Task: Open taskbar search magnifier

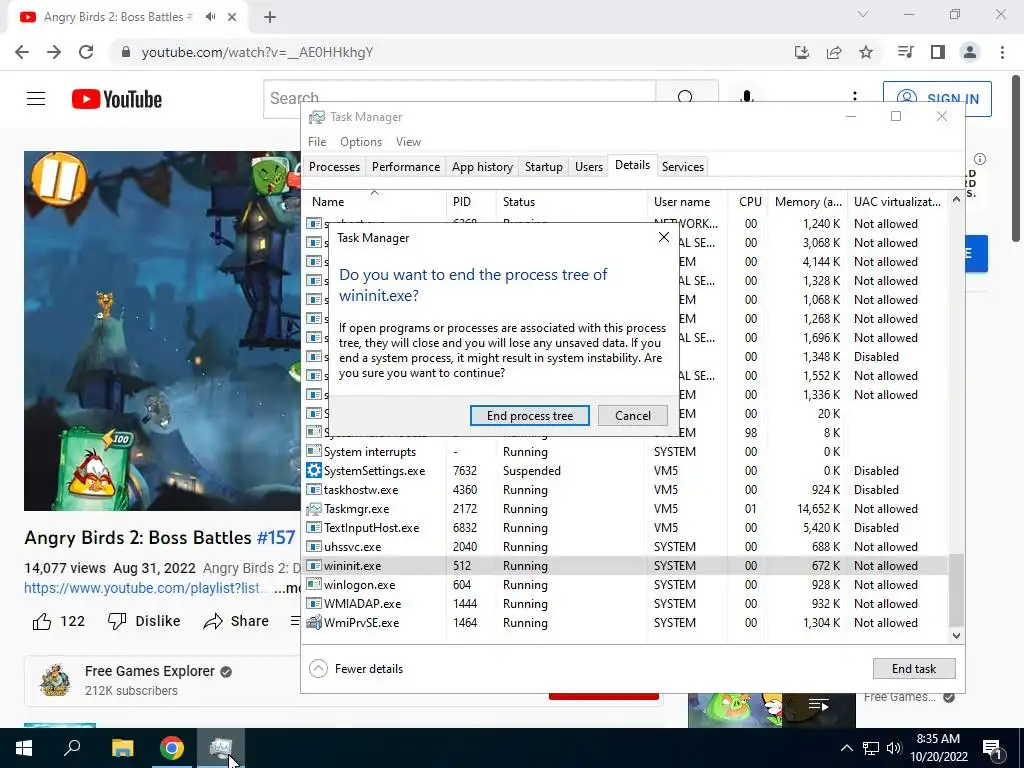Action: click(72, 748)
